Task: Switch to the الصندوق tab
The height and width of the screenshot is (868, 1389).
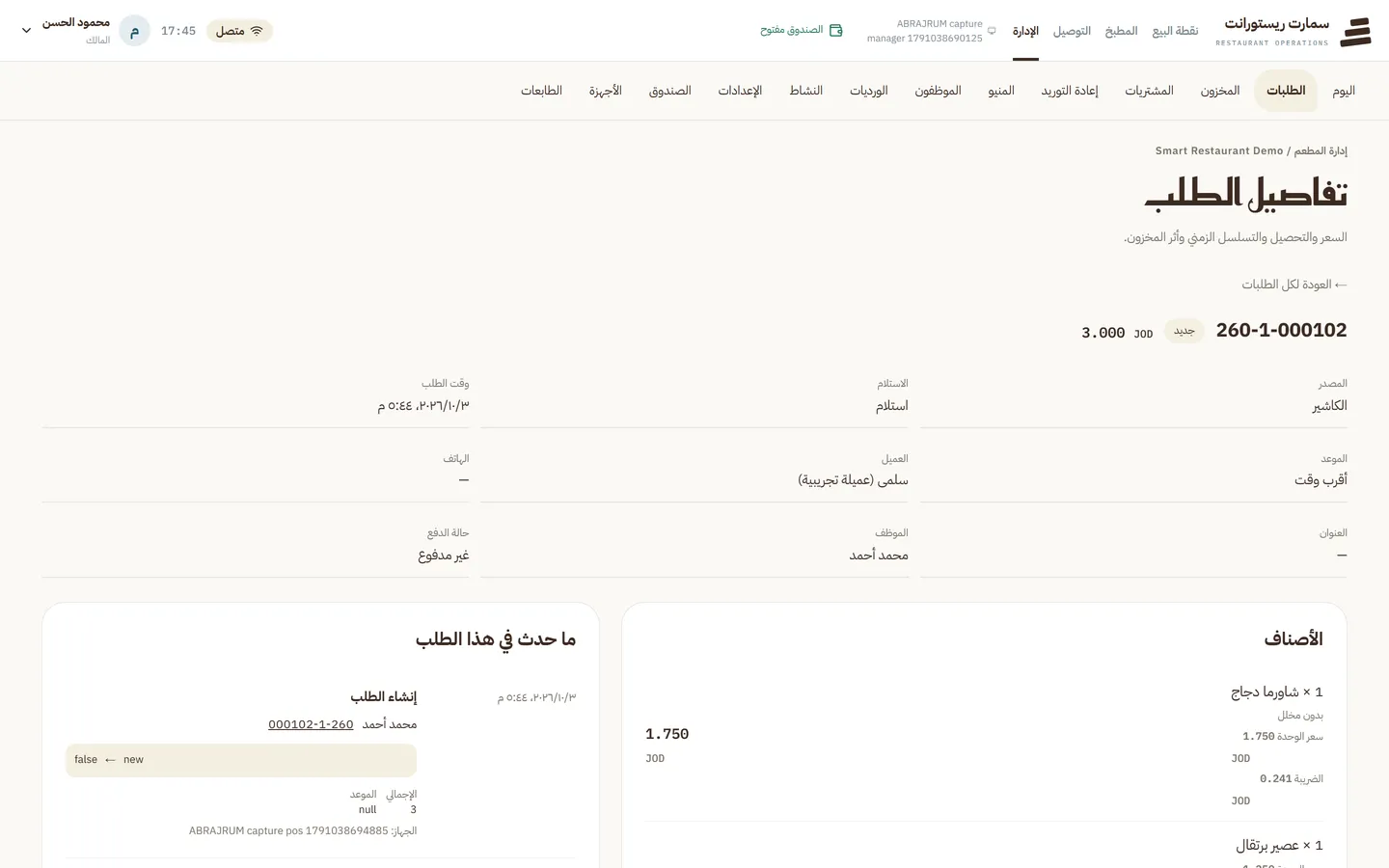Action: (x=669, y=91)
